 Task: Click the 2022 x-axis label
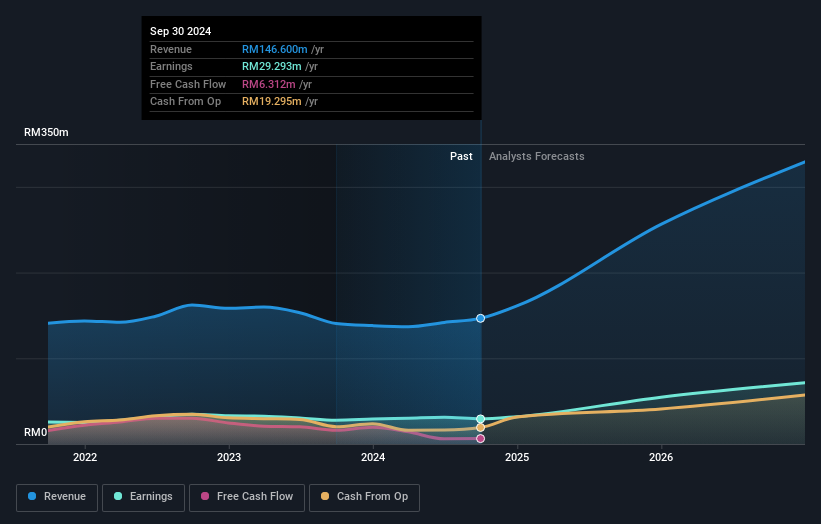click(85, 457)
